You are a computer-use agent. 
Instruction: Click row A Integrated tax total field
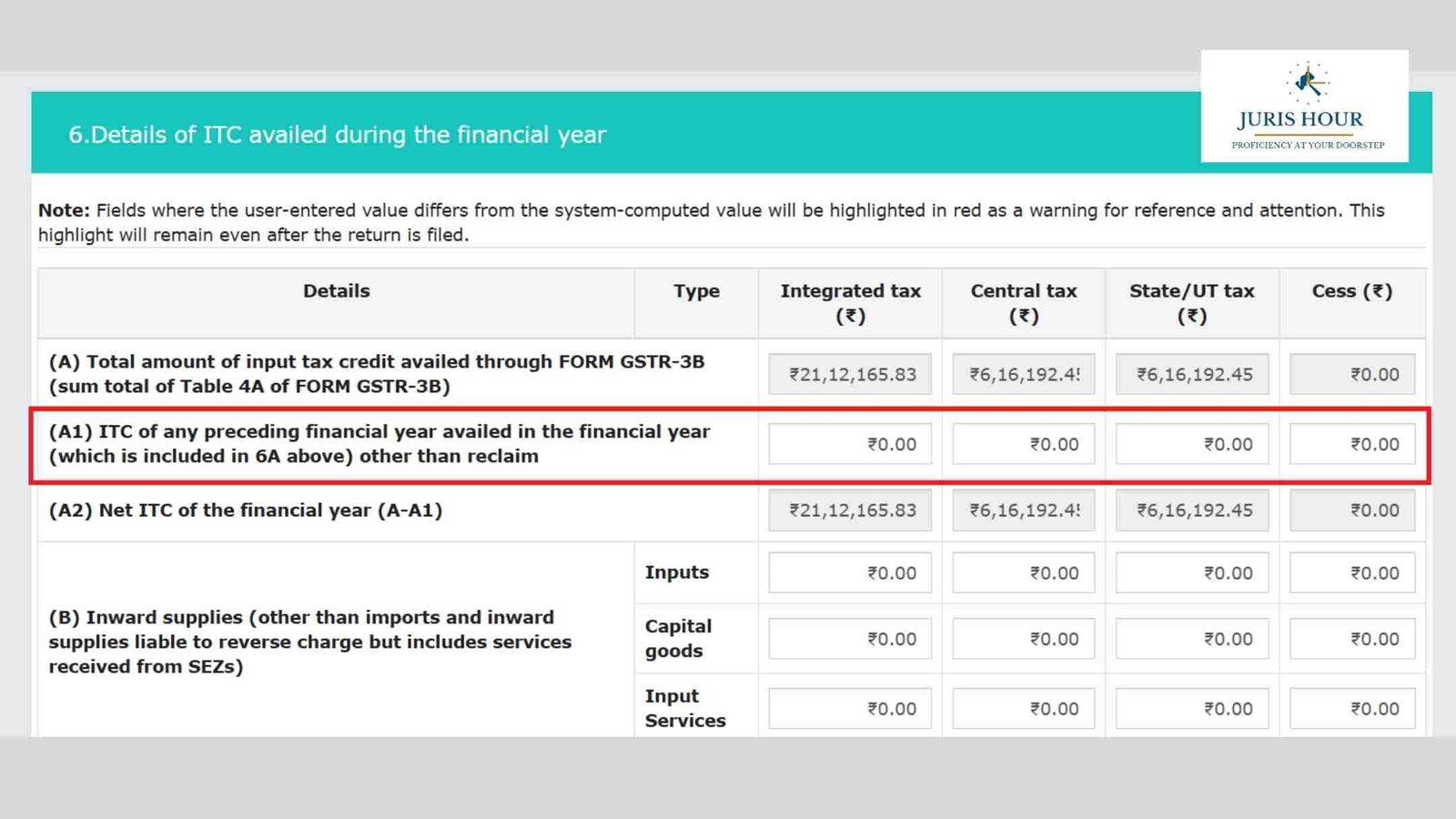tap(849, 374)
